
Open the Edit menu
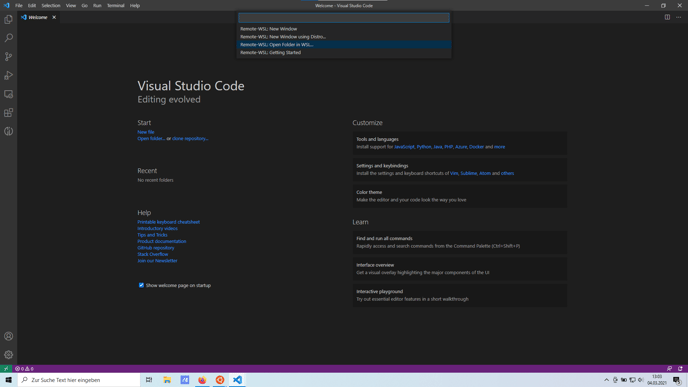pos(32,6)
